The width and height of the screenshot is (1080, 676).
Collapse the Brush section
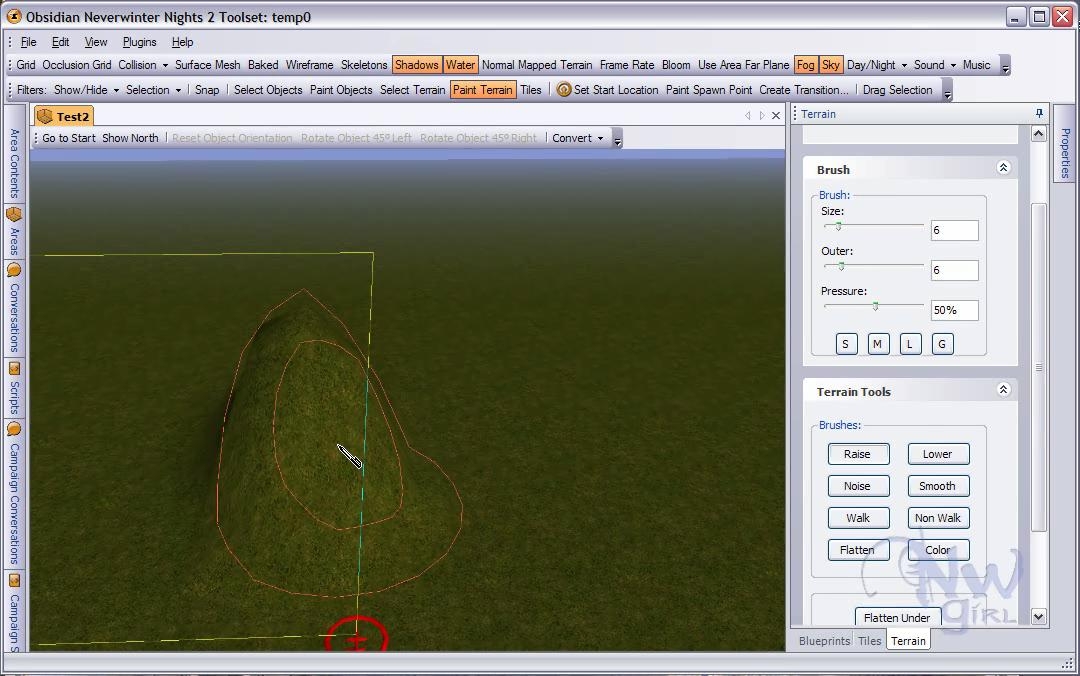click(1003, 168)
